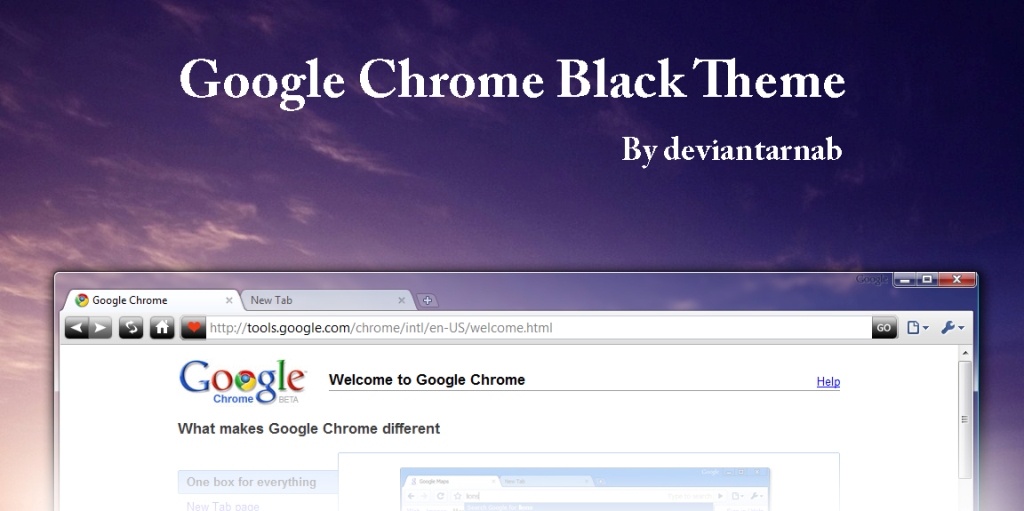The height and width of the screenshot is (511, 1024).
Task: Go forward with the right arrow button
Action: (101, 327)
